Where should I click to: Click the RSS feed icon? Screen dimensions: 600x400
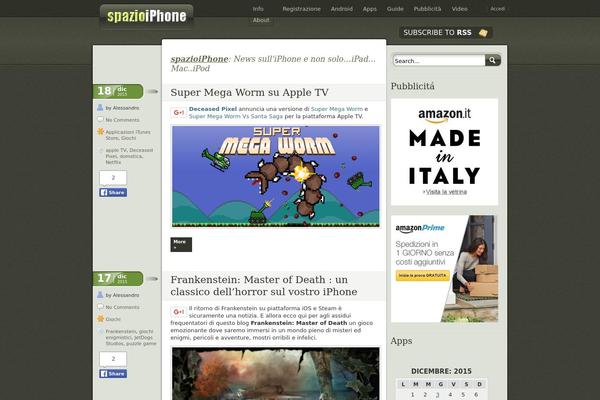(x=483, y=33)
